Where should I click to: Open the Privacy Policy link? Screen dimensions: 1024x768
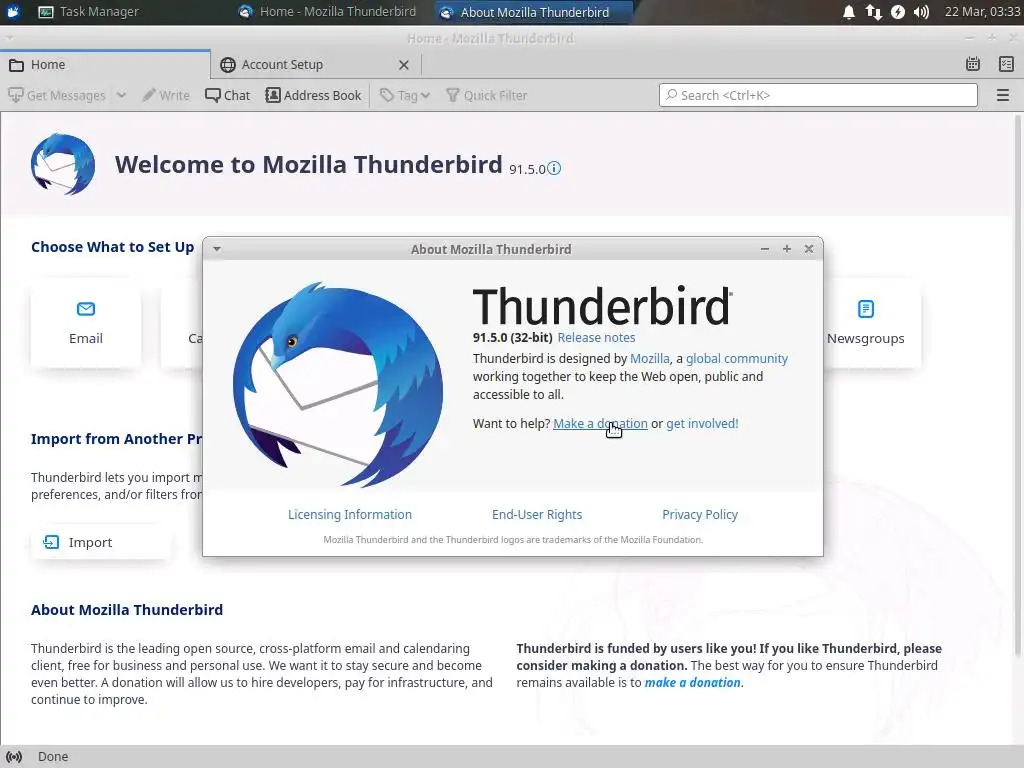click(x=700, y=515)
